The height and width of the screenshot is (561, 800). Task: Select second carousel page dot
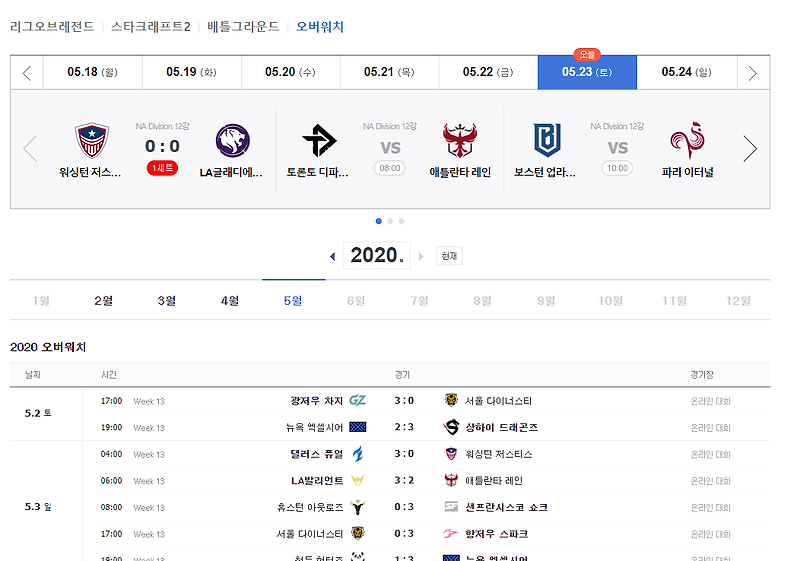390,221
